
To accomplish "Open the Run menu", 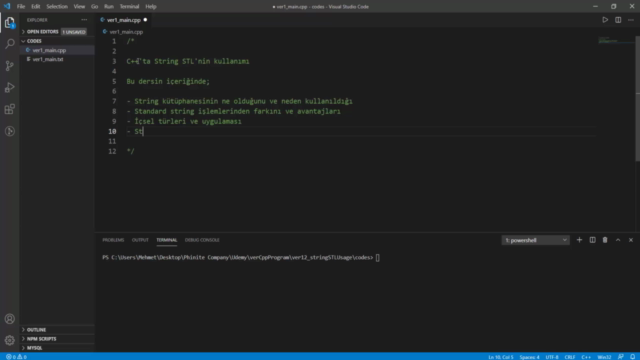I will point(109,7).
